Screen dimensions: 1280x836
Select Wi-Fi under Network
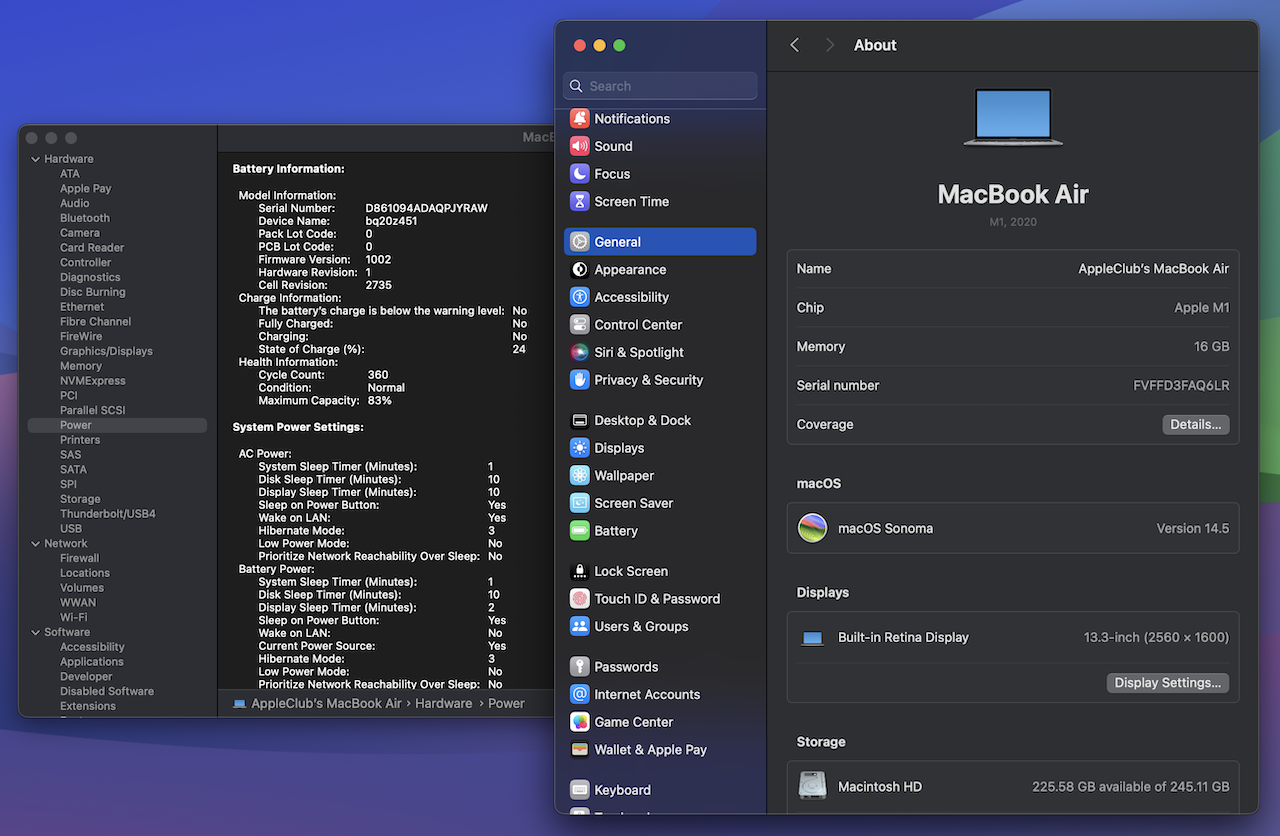73,617
